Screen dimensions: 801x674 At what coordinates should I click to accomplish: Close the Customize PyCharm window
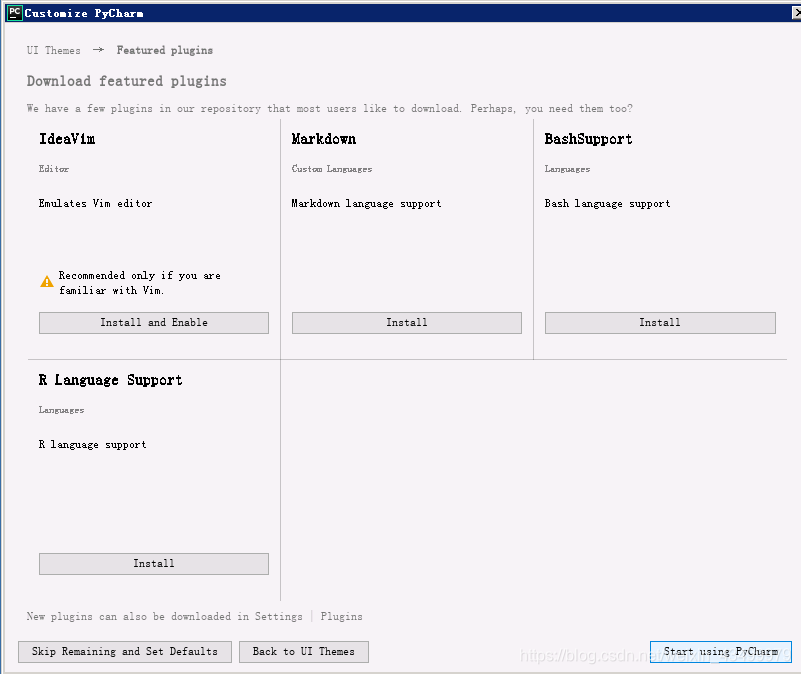pos(795,13)
